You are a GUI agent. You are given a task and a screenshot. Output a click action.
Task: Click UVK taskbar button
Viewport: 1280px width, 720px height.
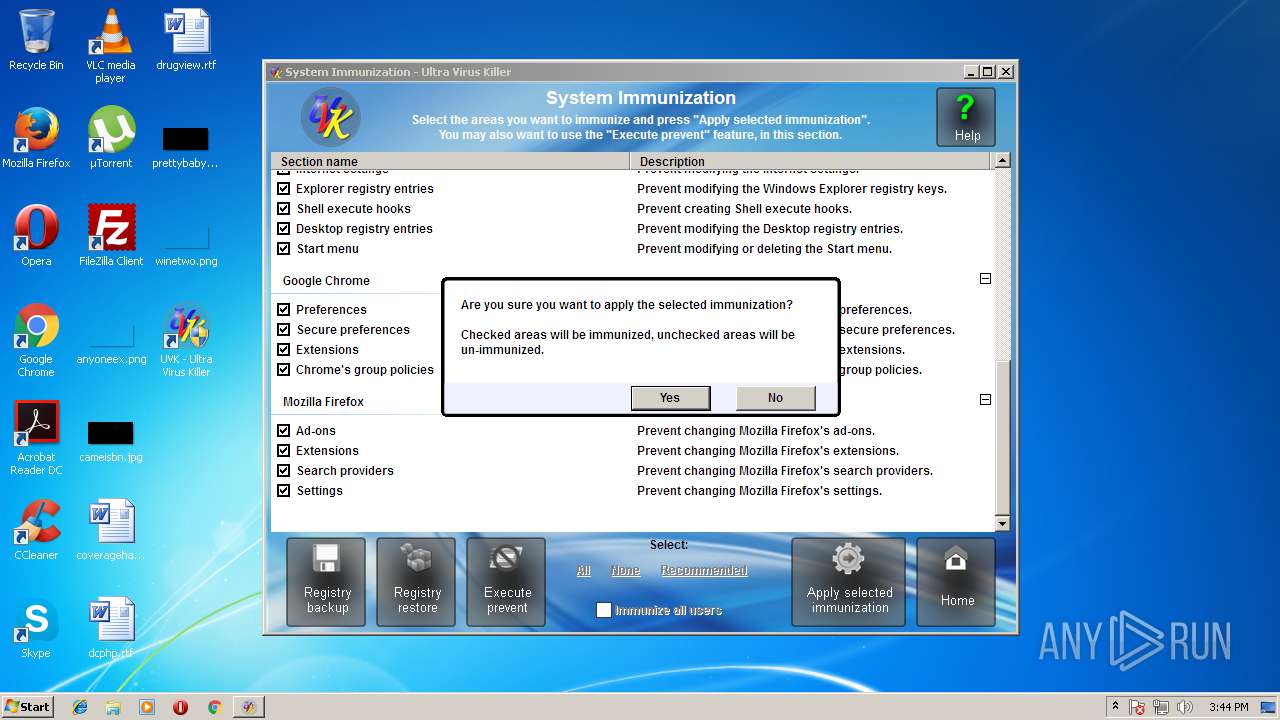(x=248, y=707)
